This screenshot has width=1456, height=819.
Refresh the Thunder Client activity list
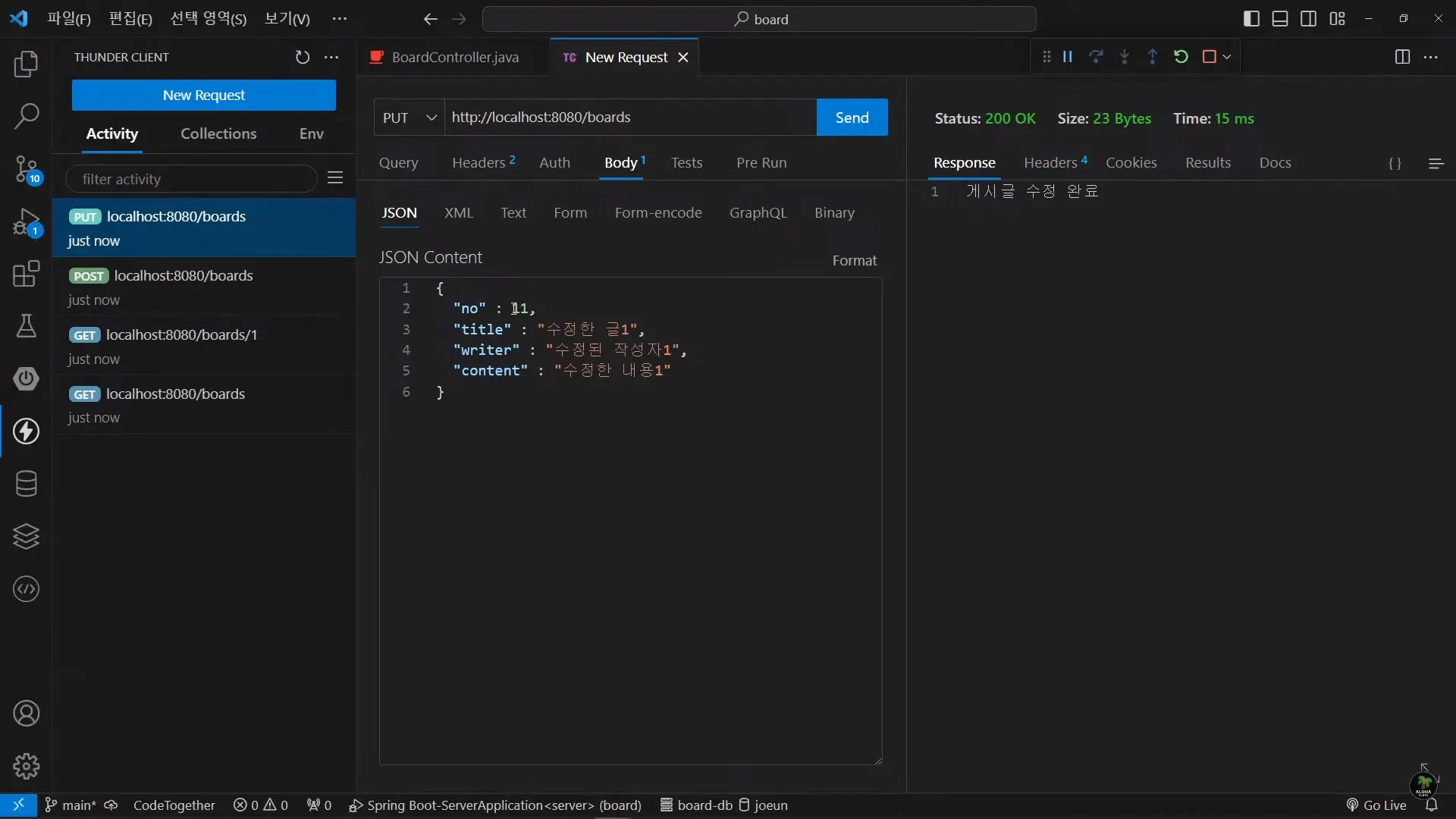pyautogui.click(x=302, y=58)
